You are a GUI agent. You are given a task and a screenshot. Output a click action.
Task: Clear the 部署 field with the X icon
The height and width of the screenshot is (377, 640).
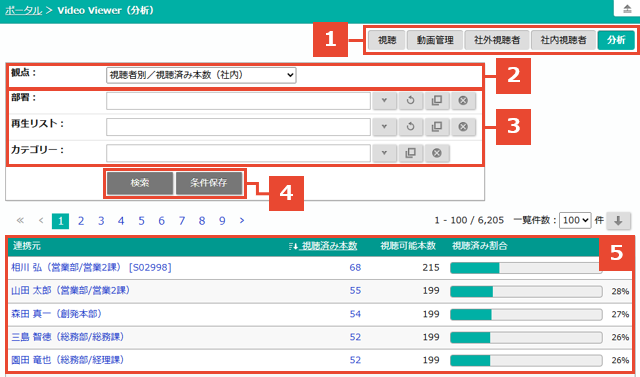(x=463, y=101)
